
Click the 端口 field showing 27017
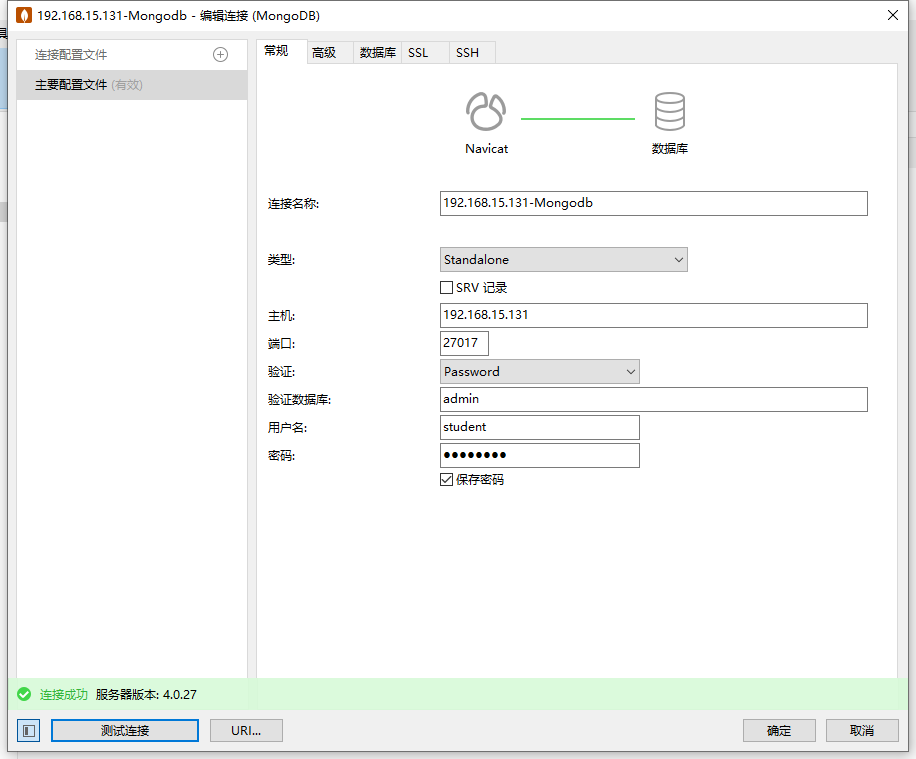[464, 343]
